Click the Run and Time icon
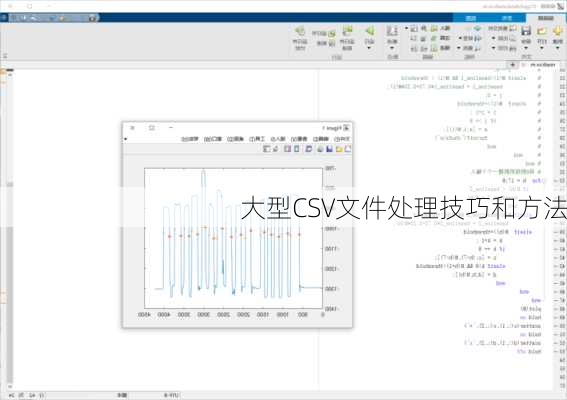The image size is (567, 400). coord(300,30)
